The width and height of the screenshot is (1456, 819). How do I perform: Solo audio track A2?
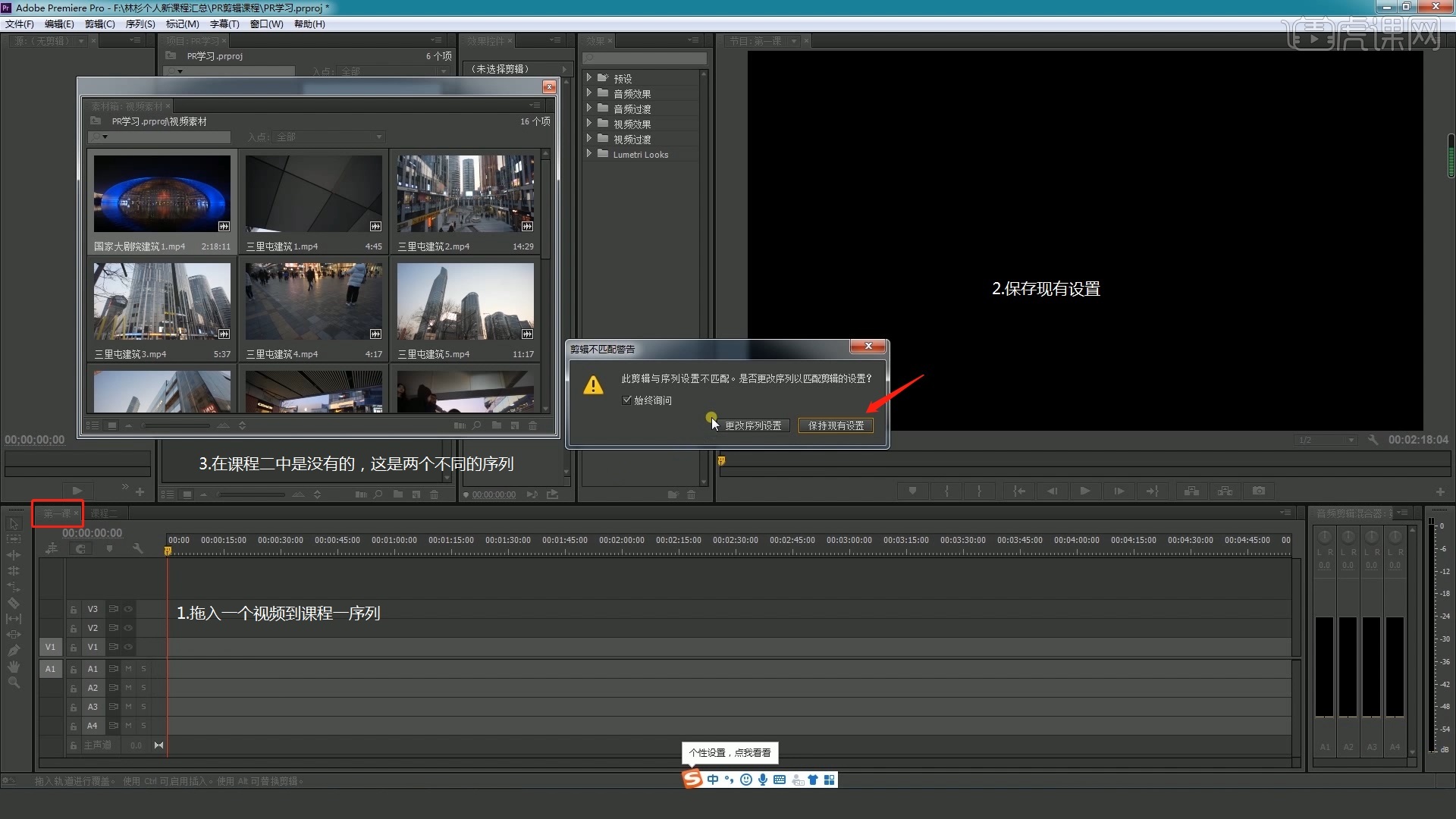143,688
